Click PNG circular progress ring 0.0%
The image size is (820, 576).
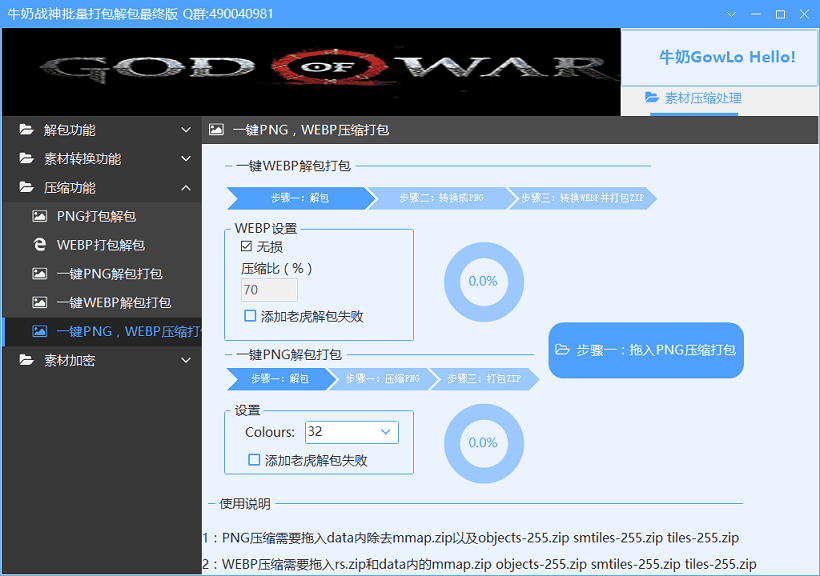(x=484, y=443)
